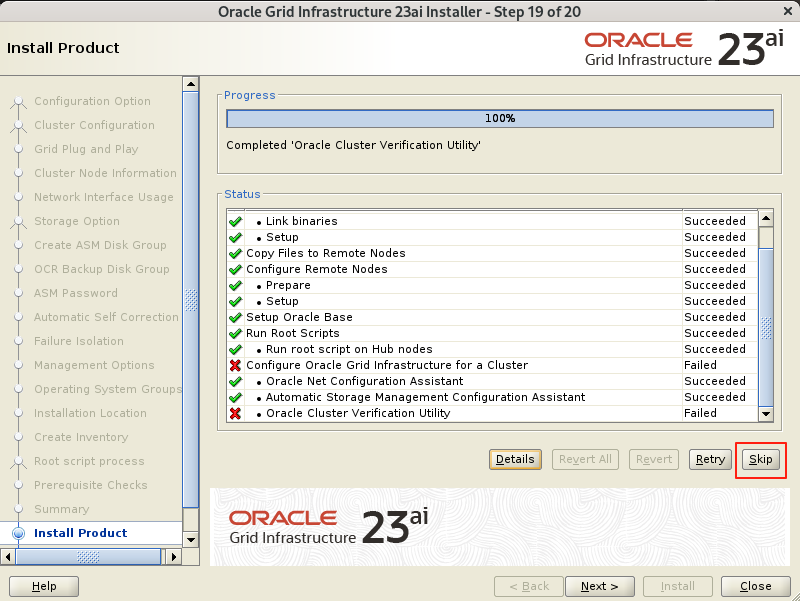Click the 100% progress bar
The height and width of the screenshot is (601, 800).
point(500,118)
